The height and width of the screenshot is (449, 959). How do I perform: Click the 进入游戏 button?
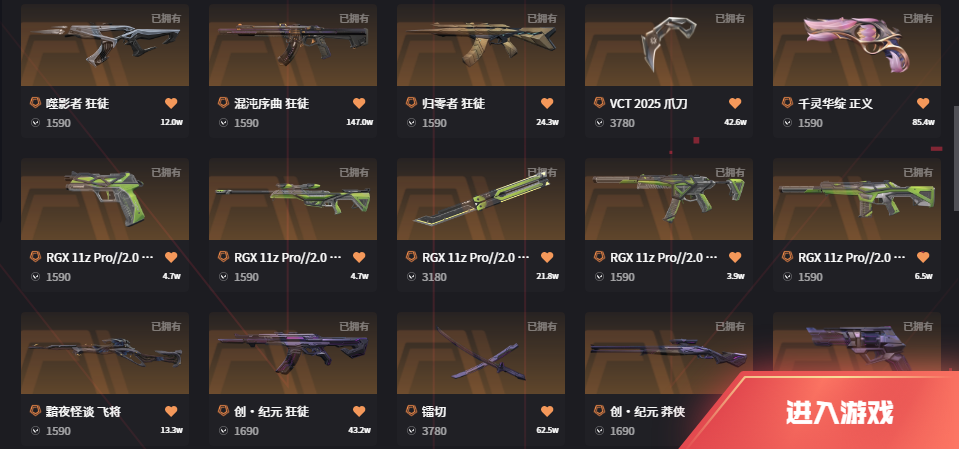(839, 412)
